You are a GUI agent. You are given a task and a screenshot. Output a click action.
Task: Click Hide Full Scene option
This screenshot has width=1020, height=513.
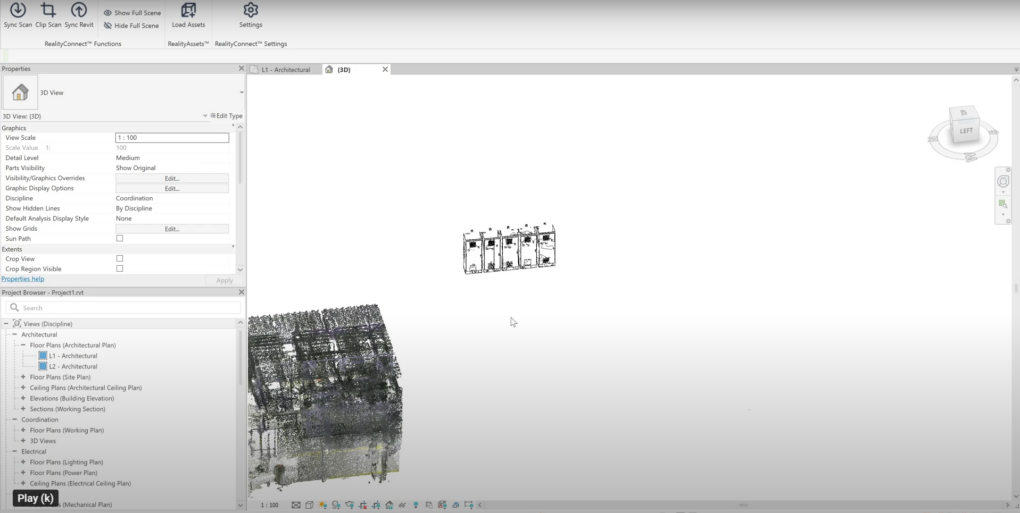click(131, 26)
